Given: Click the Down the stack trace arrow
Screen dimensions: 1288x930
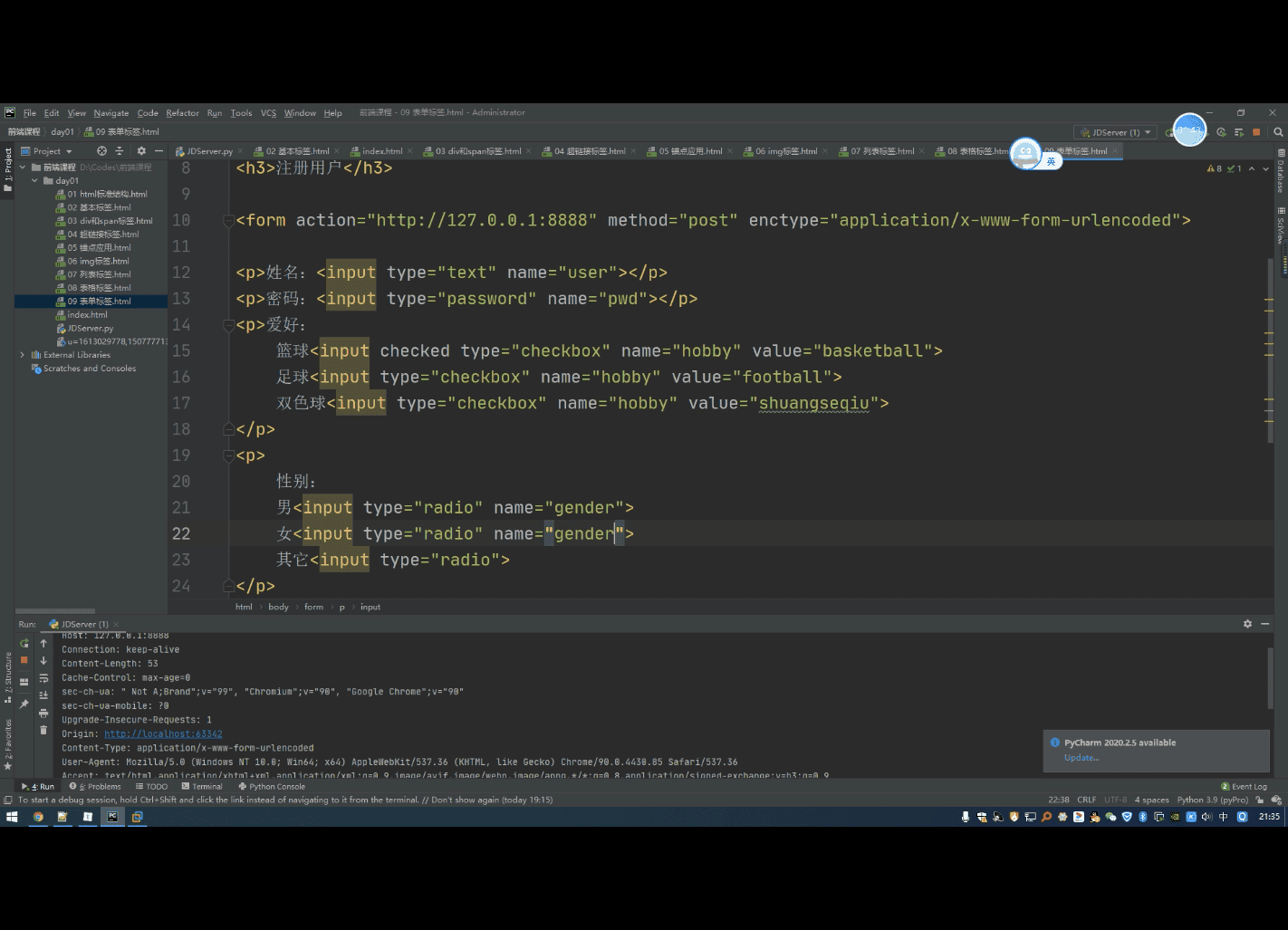Looking at the screenshot, I should tap(43, 660).
